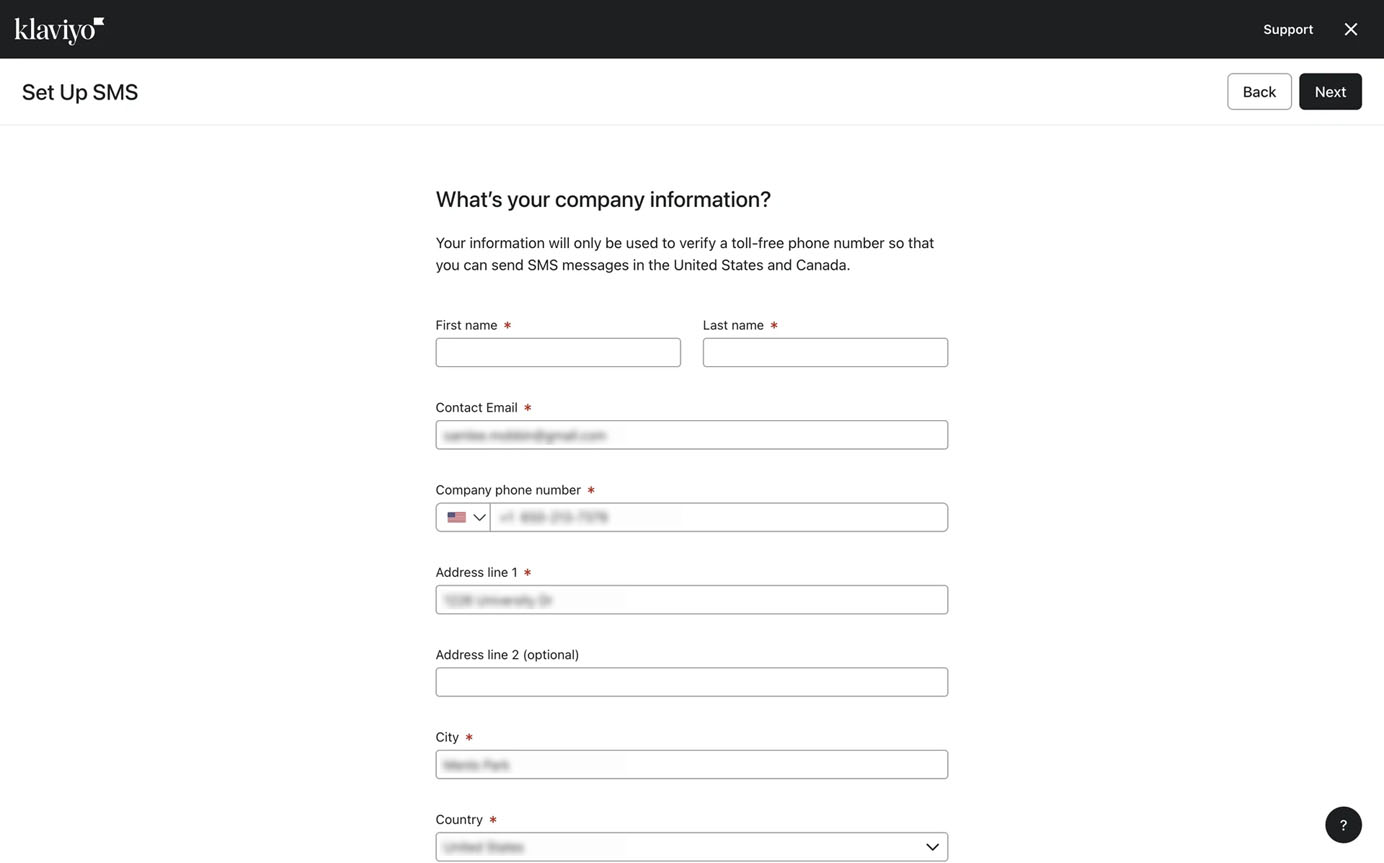This screenshot has width=1384, height=863.
Task: Click the required asterisk beside Country
Action: coord(492,819)
